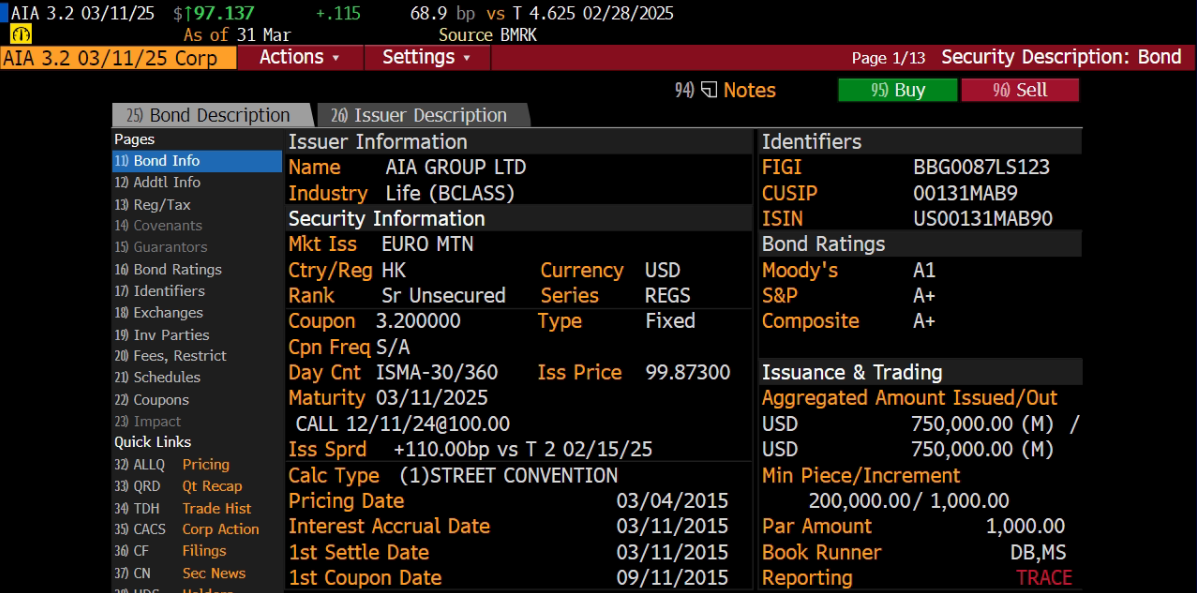The height and width of the screenshot is (593, 1197).
Task: Click the Mkt Iss value EURO MTN
Action: [428, 244]
